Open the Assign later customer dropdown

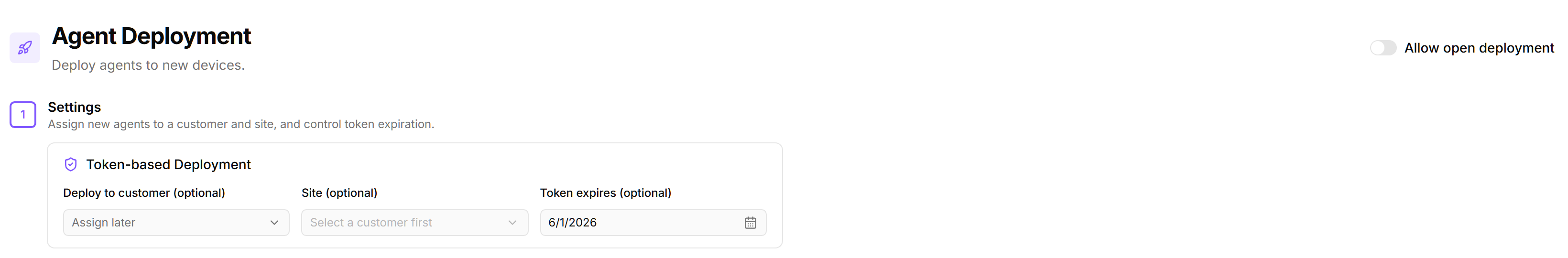coord(176,223)
